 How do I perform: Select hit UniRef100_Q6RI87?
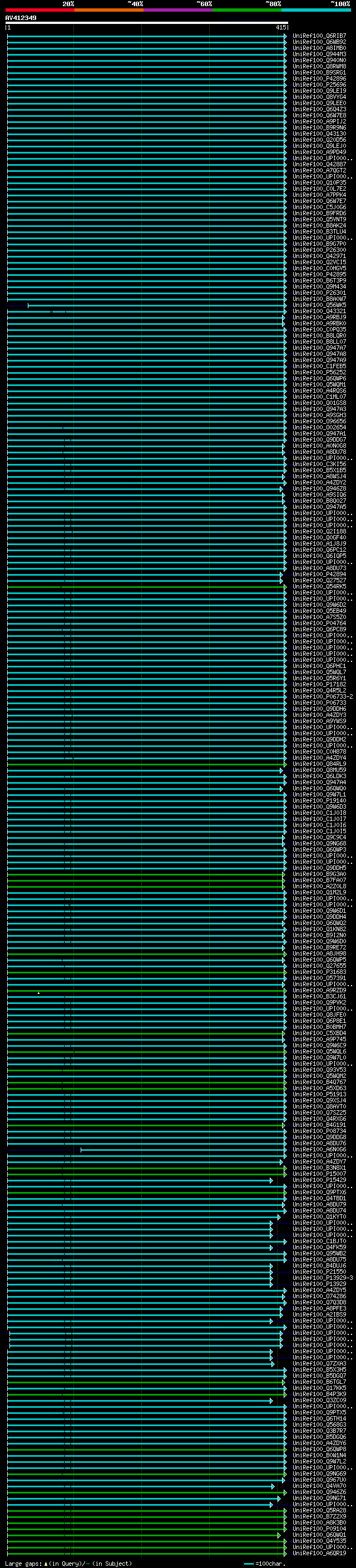[x=319, y=36]
